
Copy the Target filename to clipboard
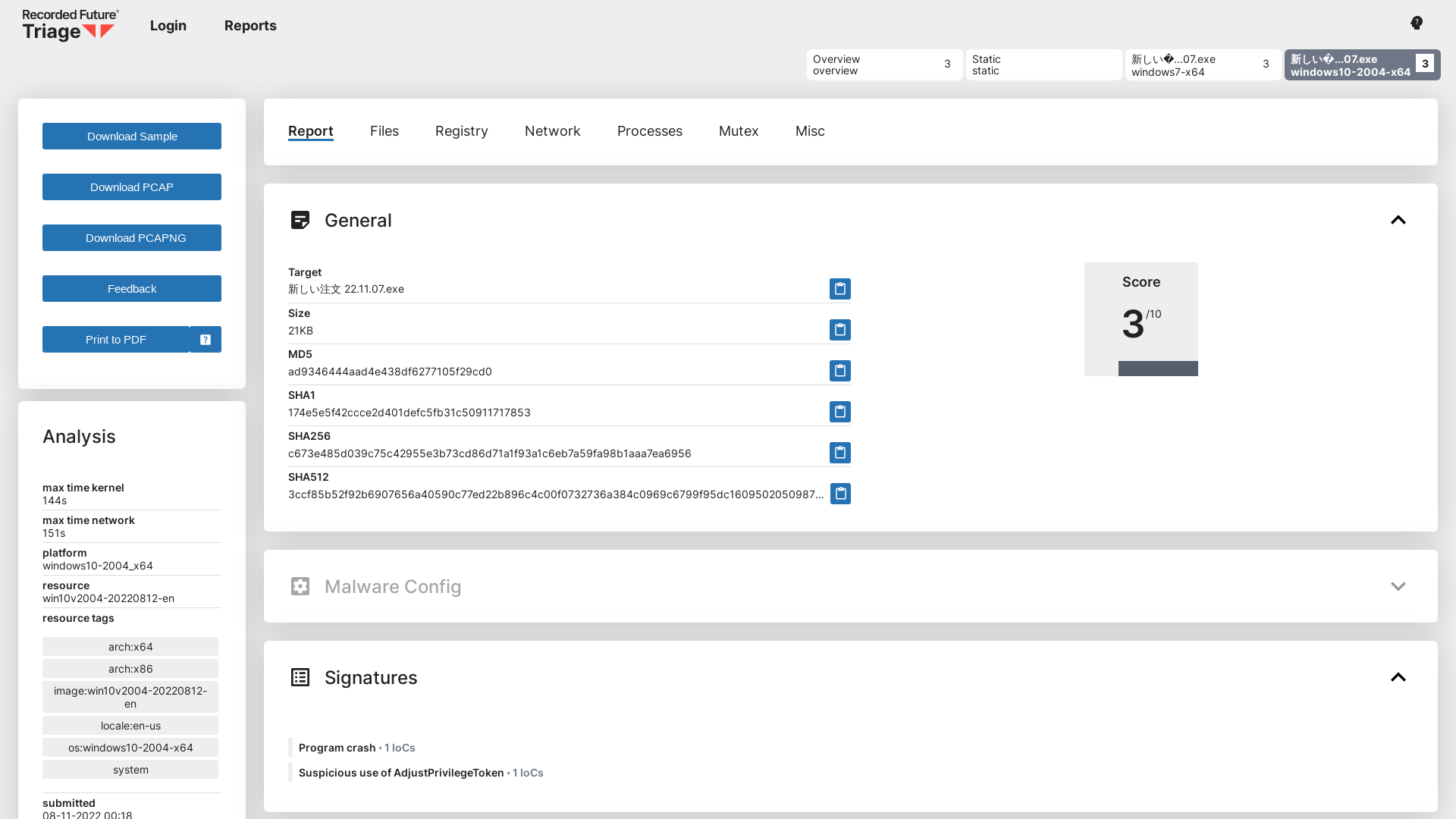coord(839,289)
